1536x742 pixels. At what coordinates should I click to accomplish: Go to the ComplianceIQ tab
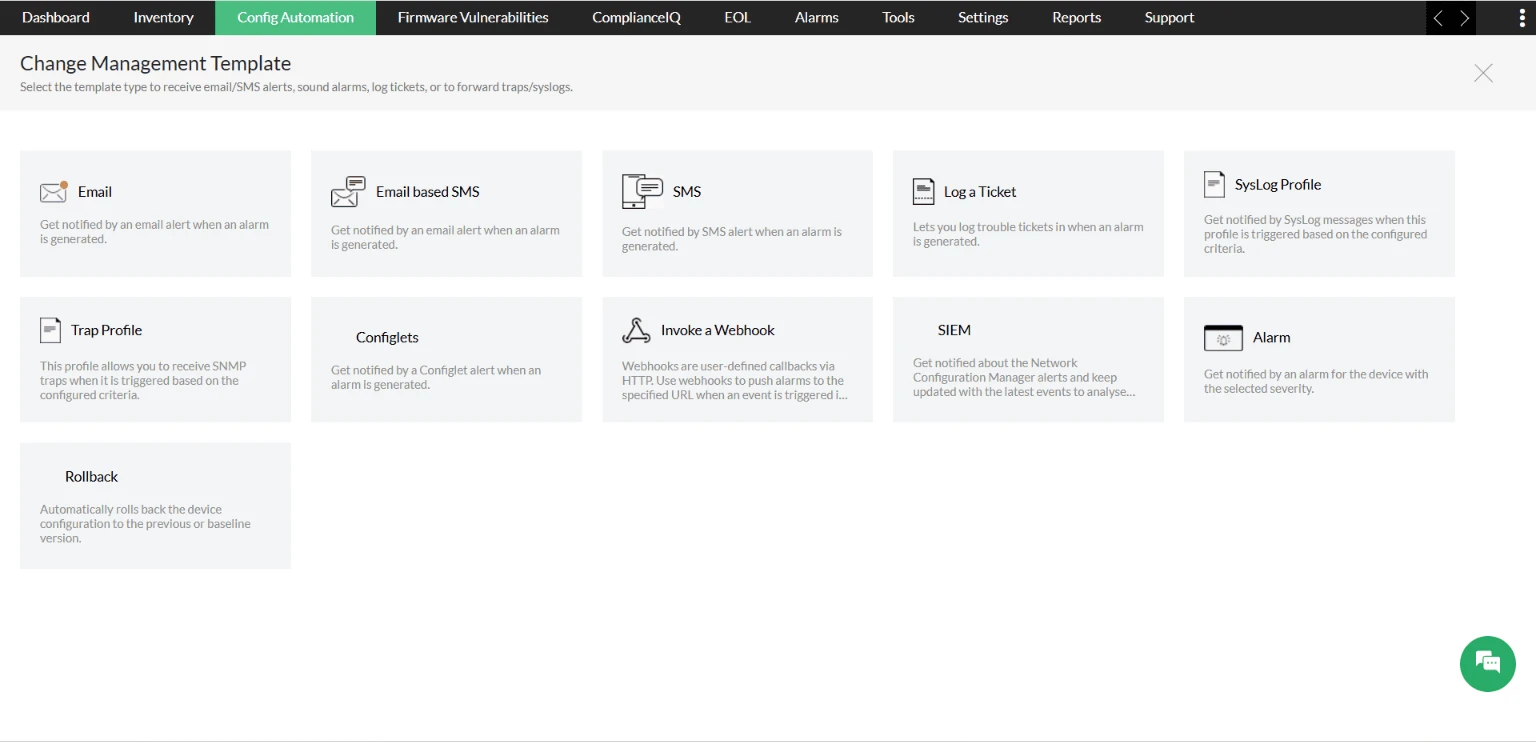[636, 18]
